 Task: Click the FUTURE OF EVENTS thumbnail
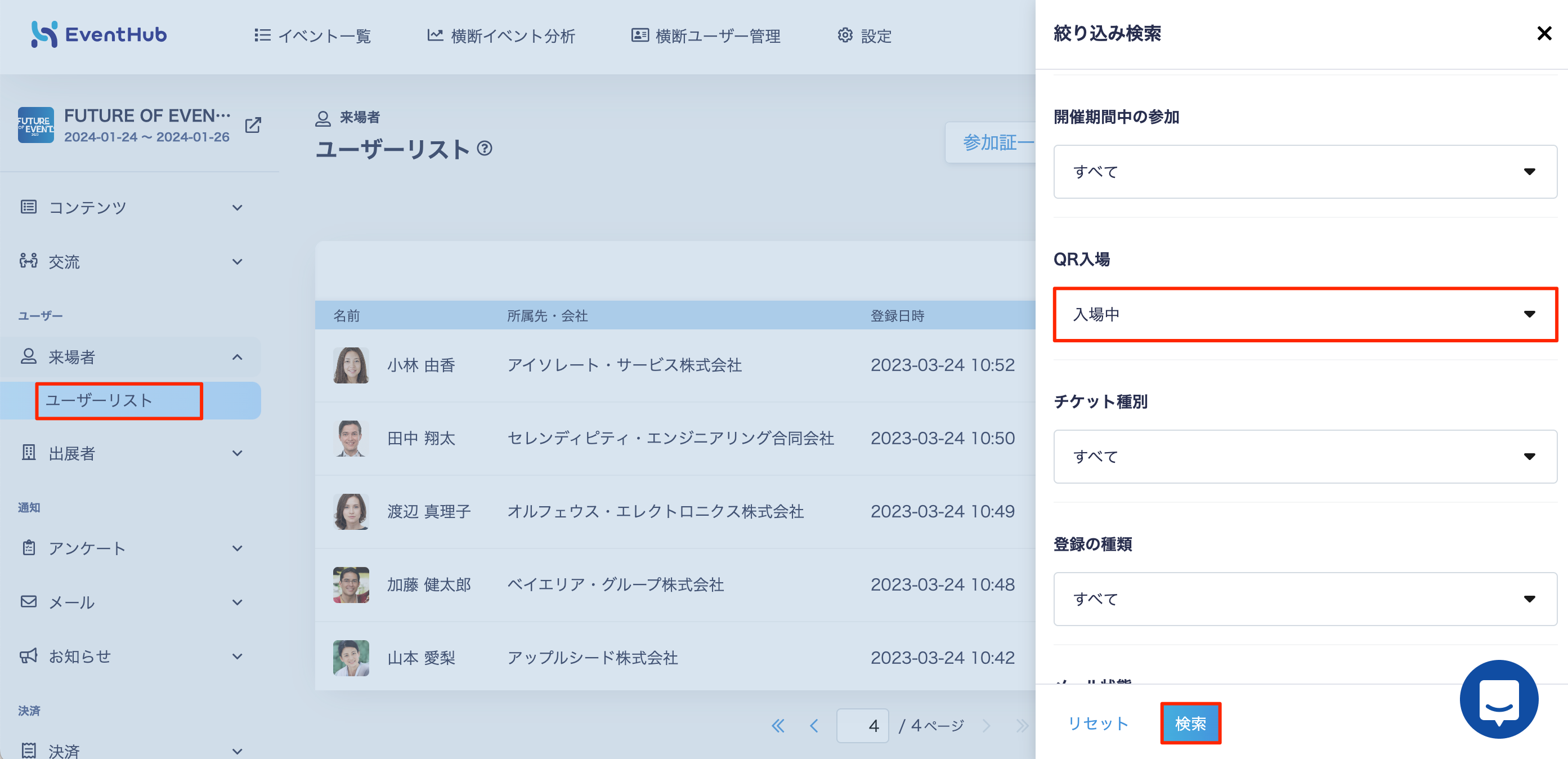pos(36,125)
